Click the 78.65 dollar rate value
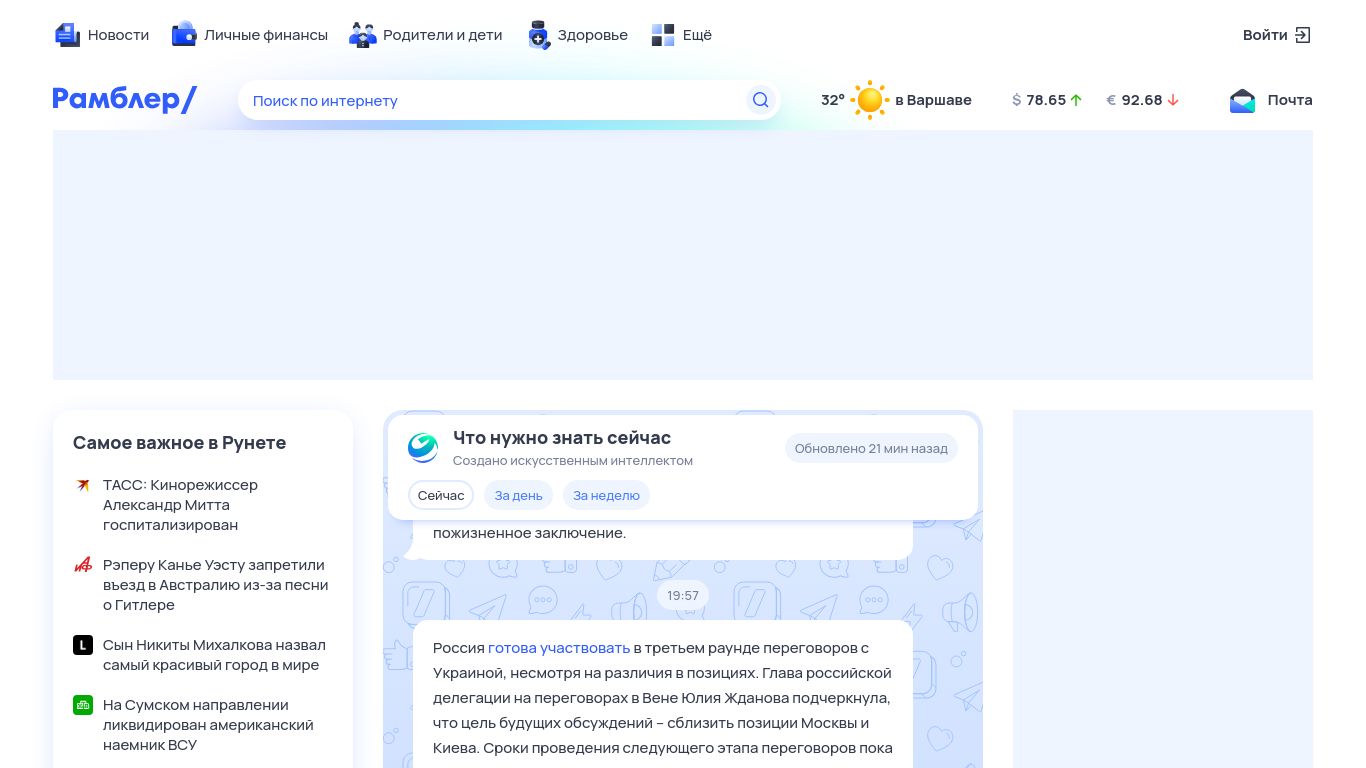 pos(1046,100)
